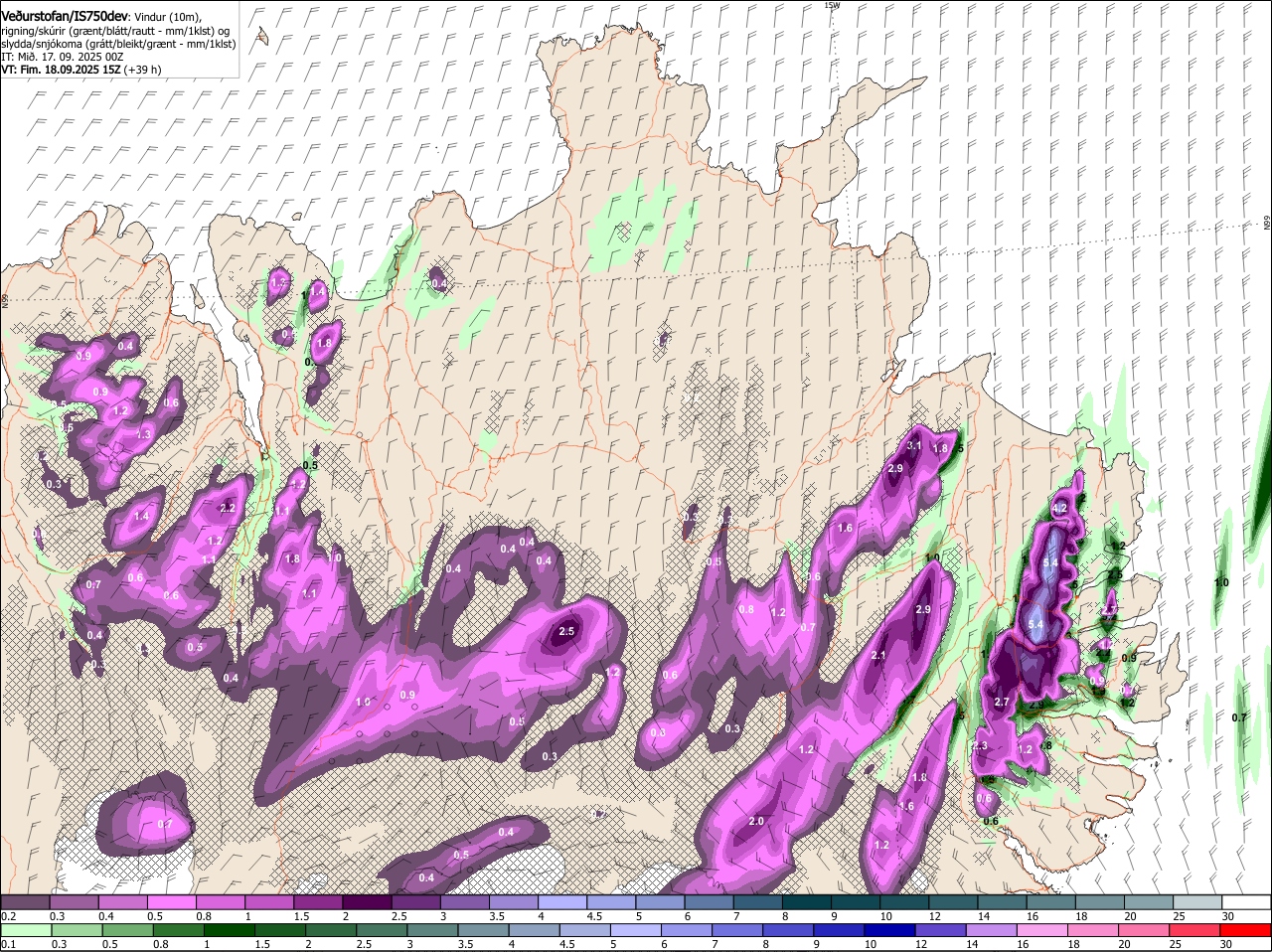
Task: Click the 2.7 precipitation value on the map
Action: (x=1002, y=703)
